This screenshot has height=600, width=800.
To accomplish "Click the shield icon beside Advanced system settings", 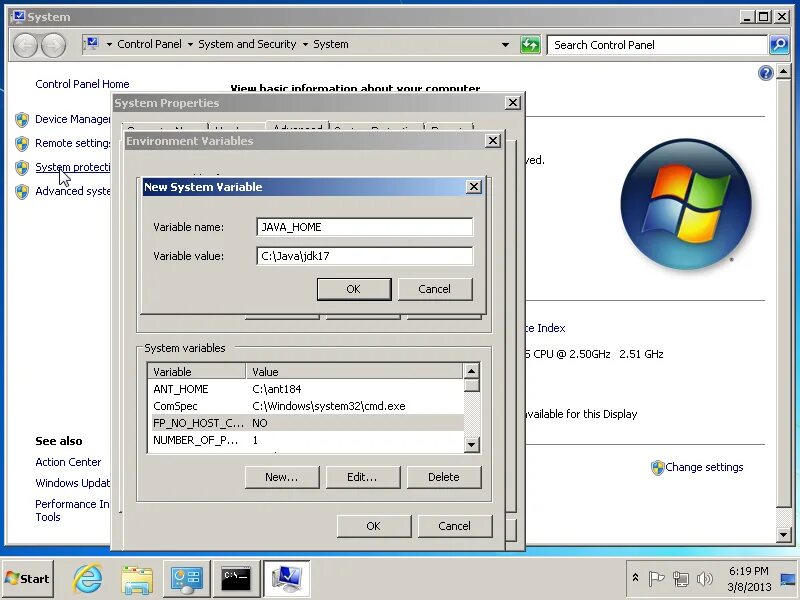I will 22,192.
